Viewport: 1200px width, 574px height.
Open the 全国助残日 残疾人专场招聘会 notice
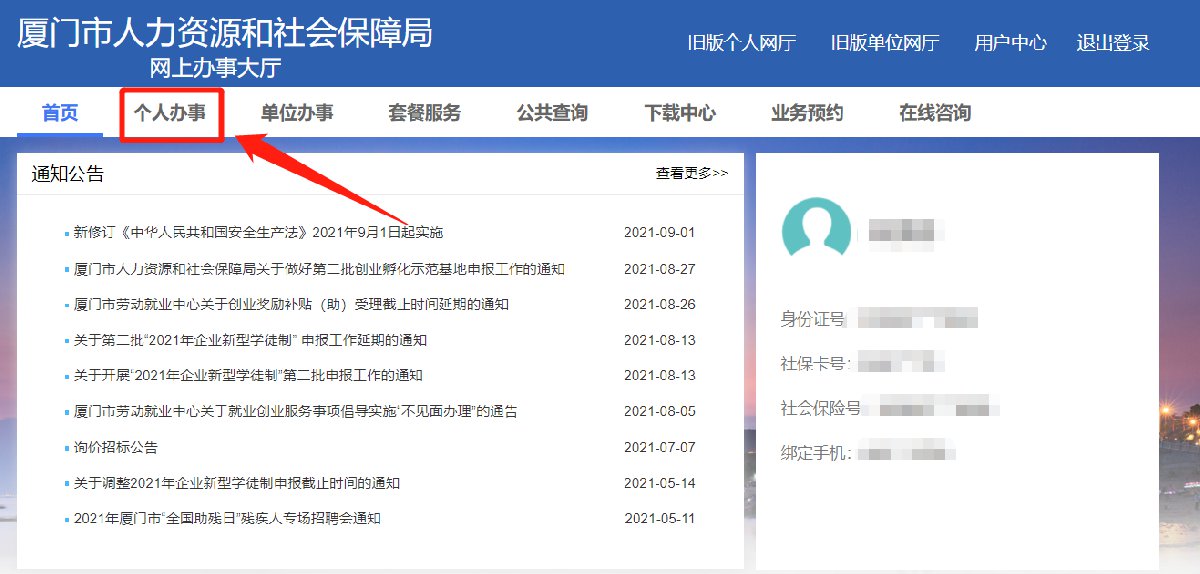tap(227, 518)
